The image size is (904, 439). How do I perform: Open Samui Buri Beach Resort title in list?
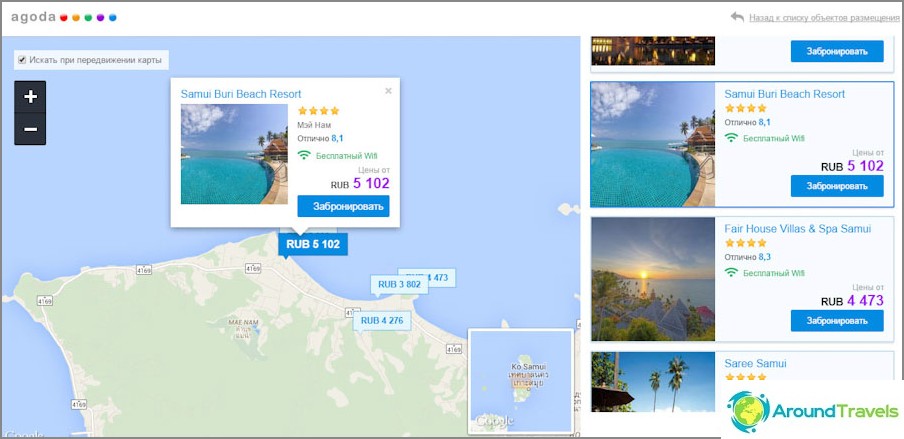coord(785,94)
